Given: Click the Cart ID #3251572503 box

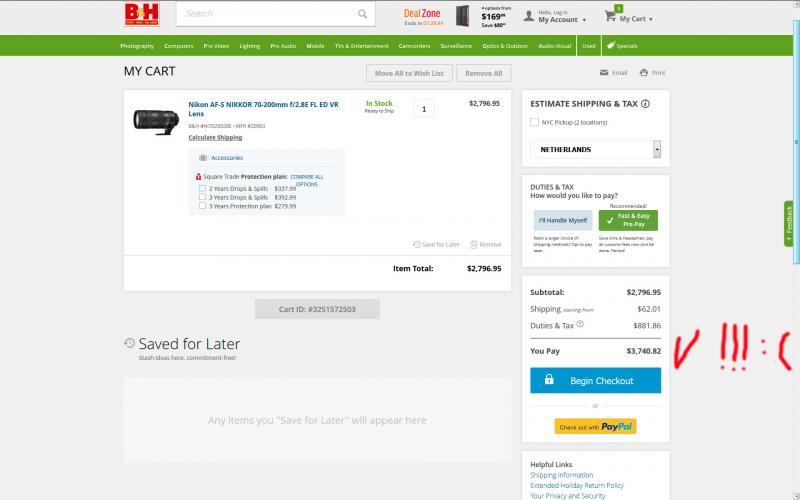Looking at the screenshot, I should click(x=317, y=309).
